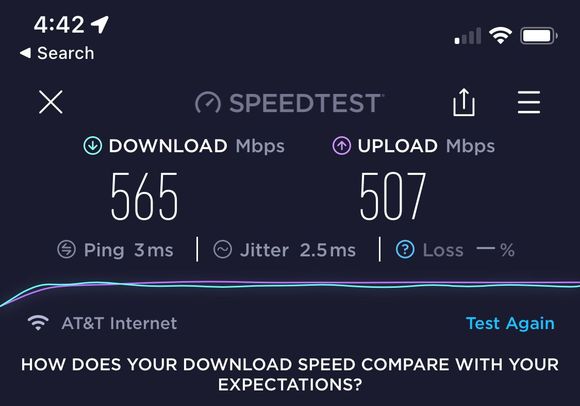Tap the 507 upload speed result
This screenshot has width=580, height=406.
[393, 196]
